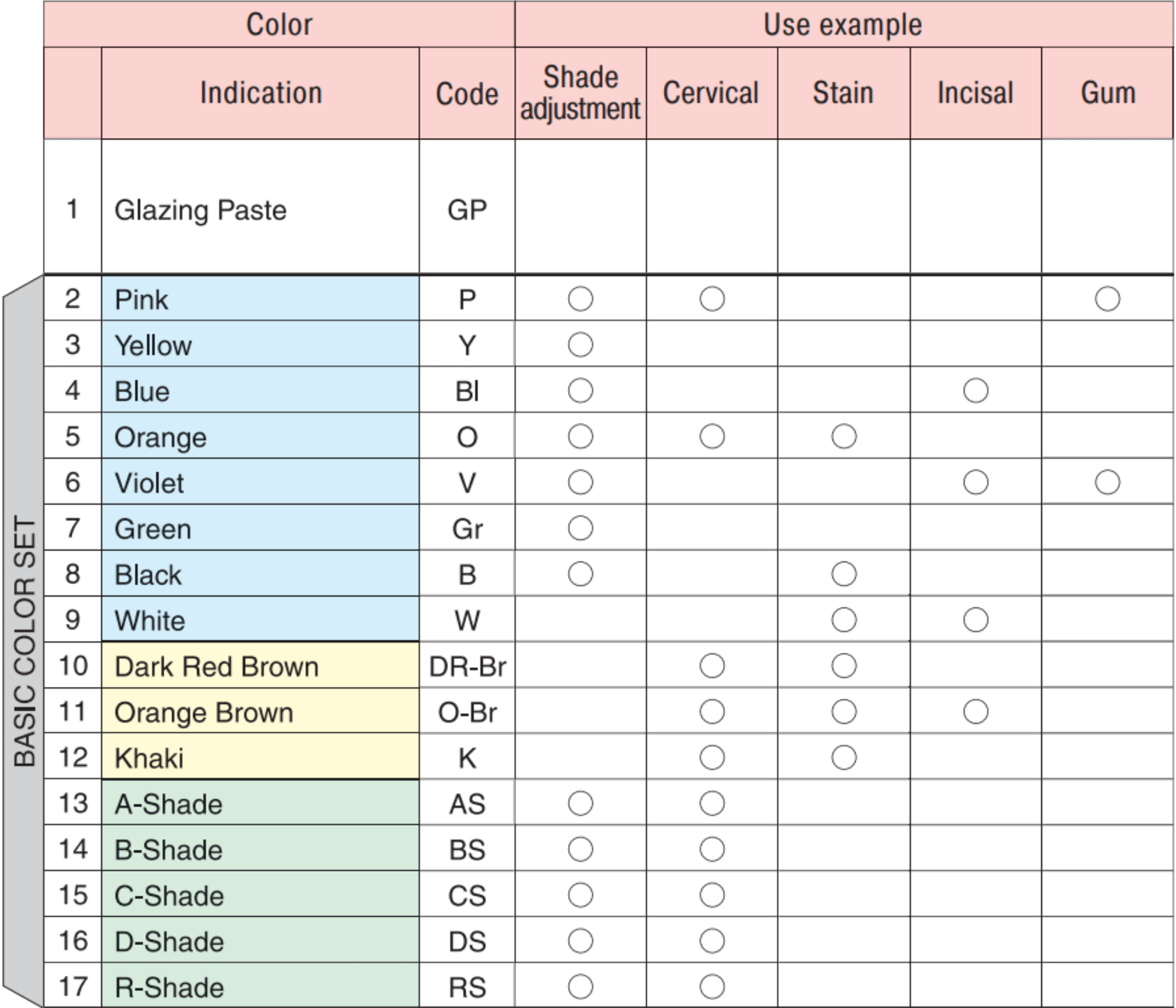Click the Shade adjustment column header

[x=580, y=93]
